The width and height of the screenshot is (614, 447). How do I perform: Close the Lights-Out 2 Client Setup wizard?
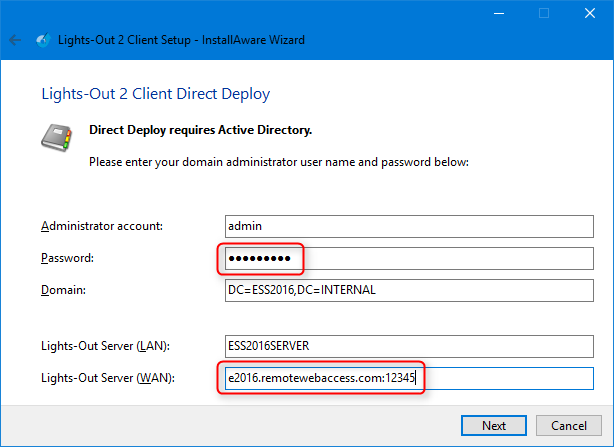click(590, 14)
